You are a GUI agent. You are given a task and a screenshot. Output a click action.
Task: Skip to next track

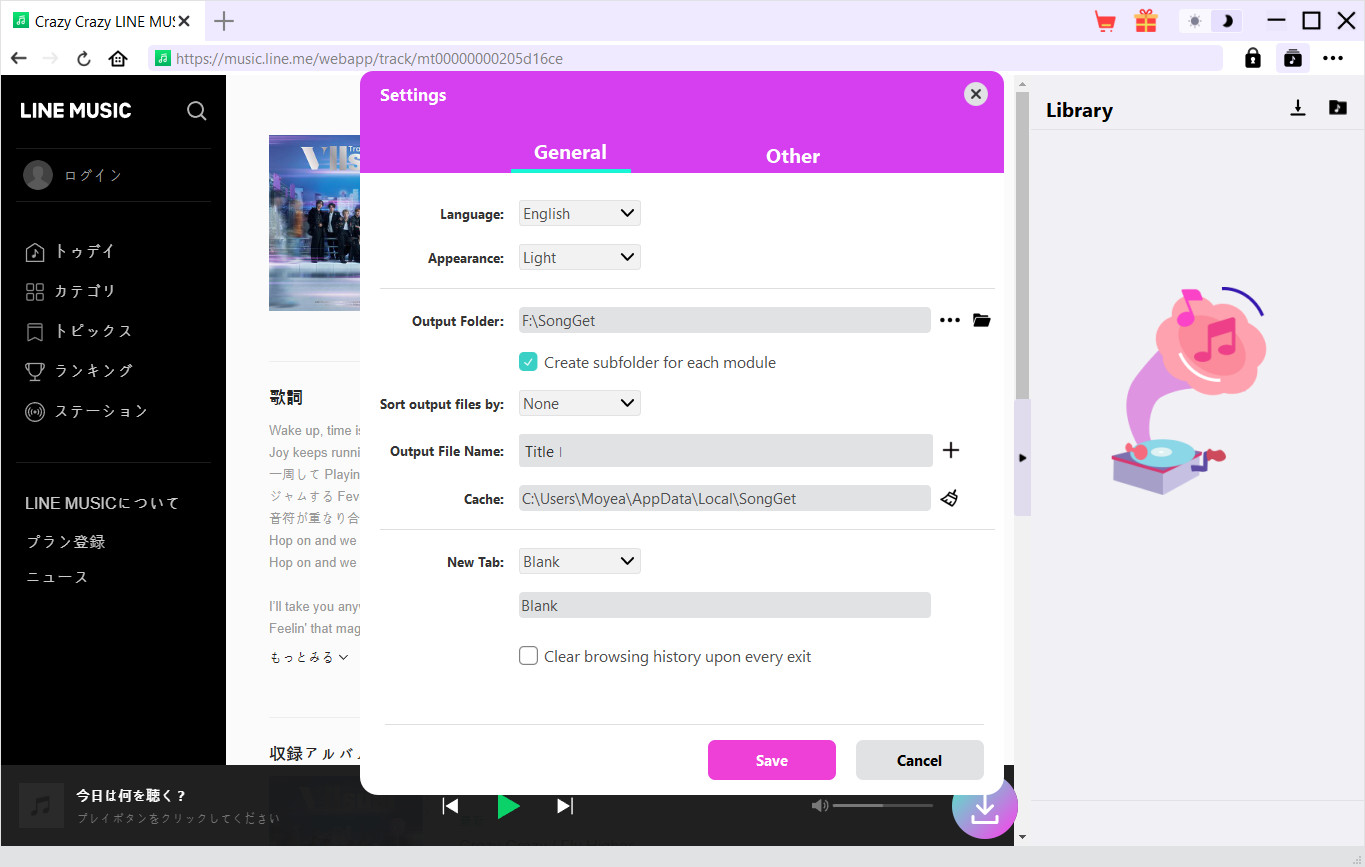point(565,806)
